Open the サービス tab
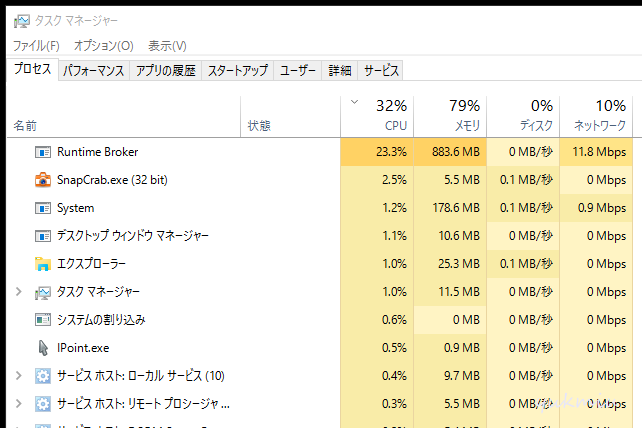This screenshot has width=642, height=428. (x=381, y=71)
